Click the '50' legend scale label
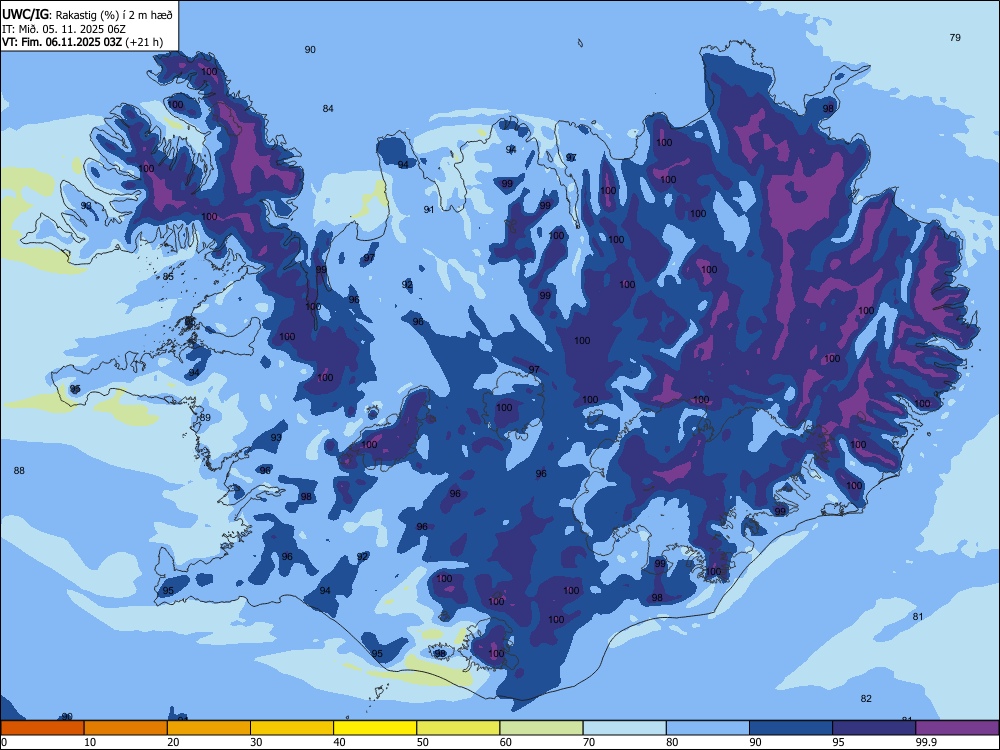Viewport: 1000px width, 750px height. click(x=422, y=742)
